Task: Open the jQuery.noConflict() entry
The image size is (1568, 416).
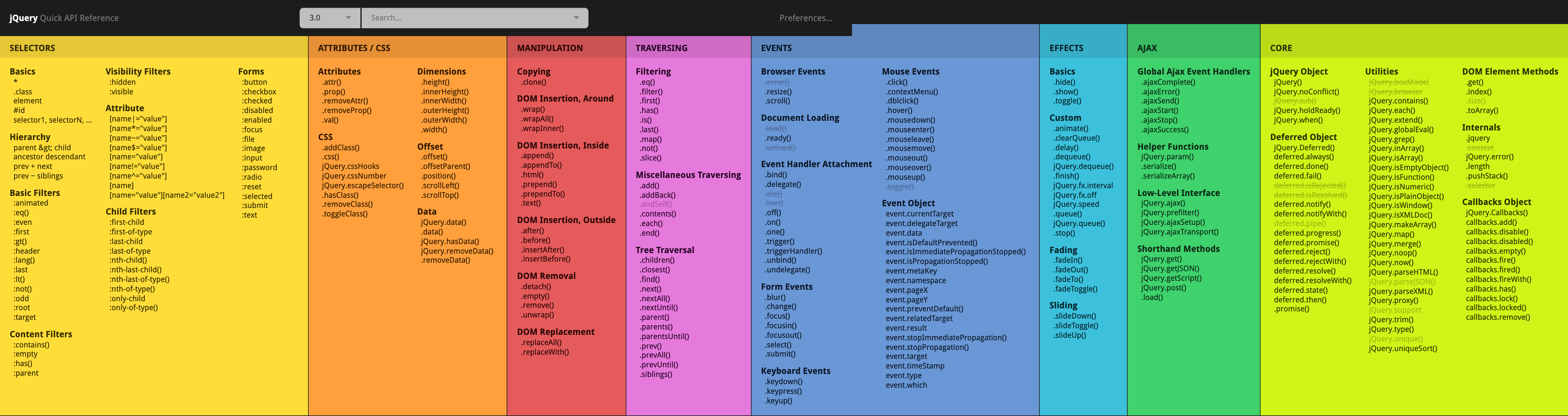Action: pyautogui.click(x=1306, y=92)
